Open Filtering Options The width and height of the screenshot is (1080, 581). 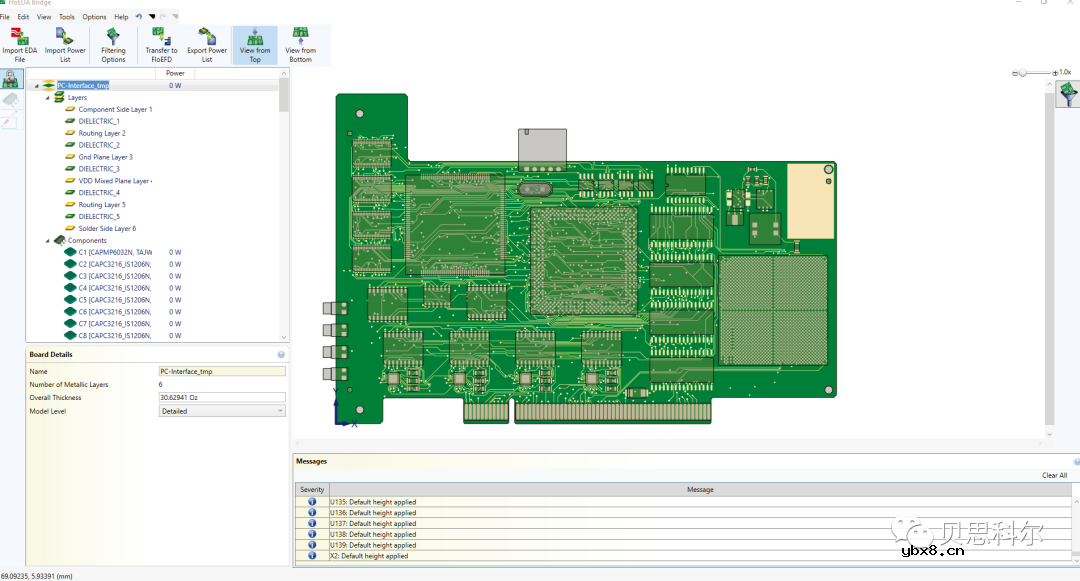point(113,44)
